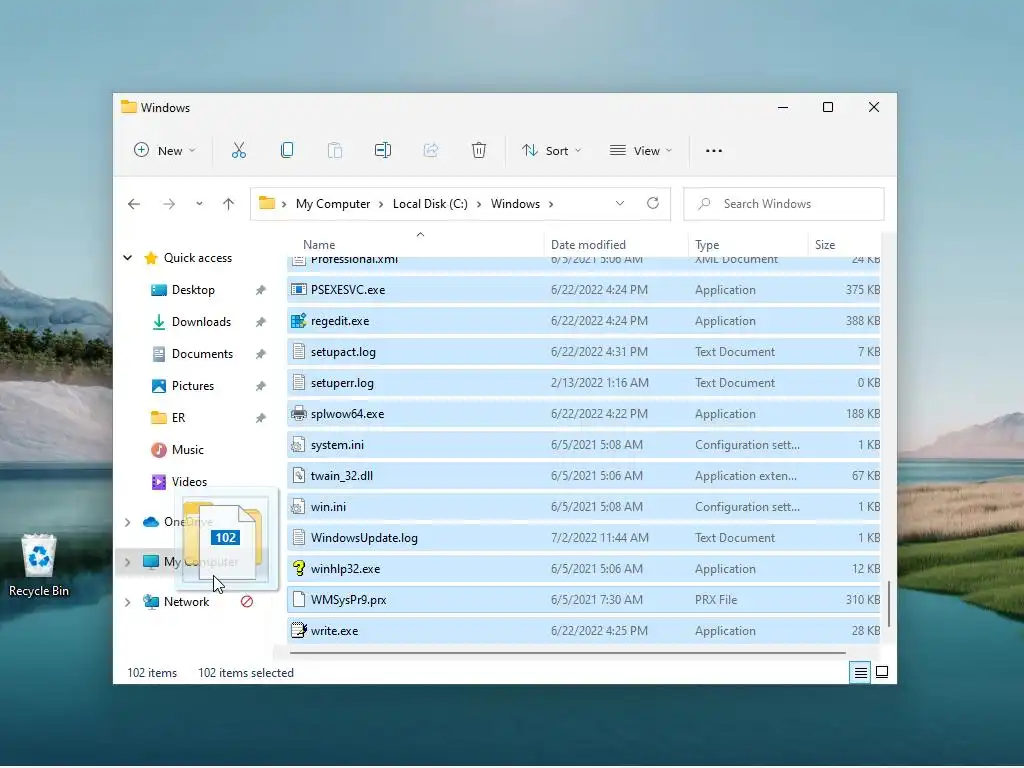Click the vertical scrollbar thumb

coord(889,603)
